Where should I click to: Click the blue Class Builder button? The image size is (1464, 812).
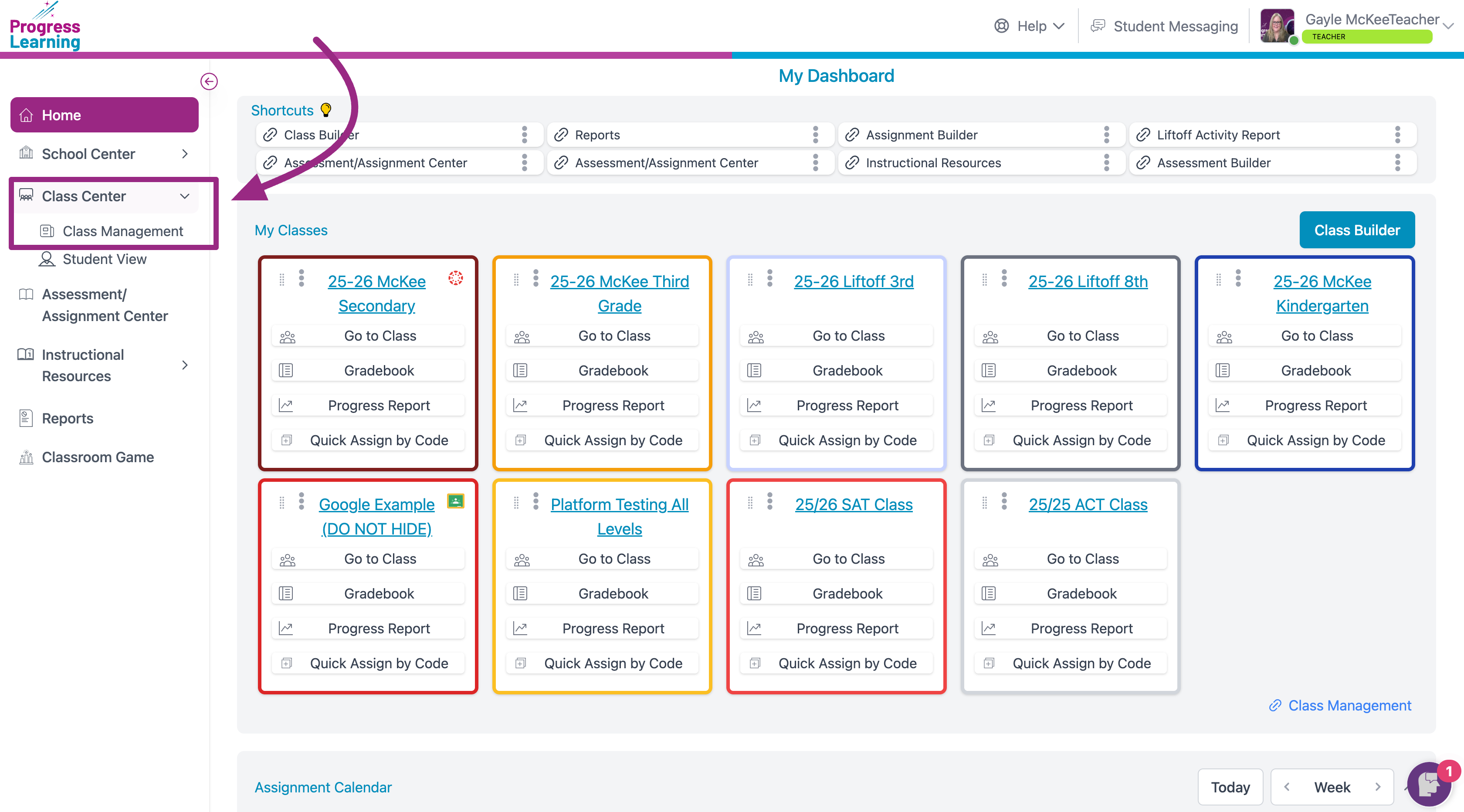1356,230
